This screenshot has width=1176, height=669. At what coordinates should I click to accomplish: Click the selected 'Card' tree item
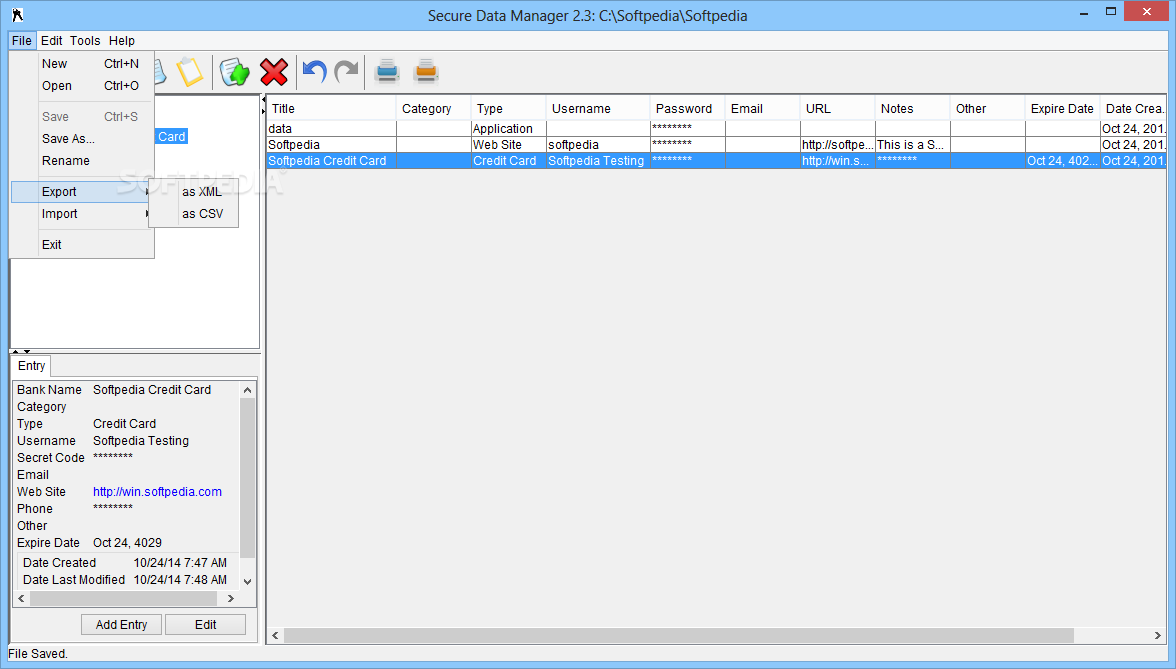click(172, 136)
